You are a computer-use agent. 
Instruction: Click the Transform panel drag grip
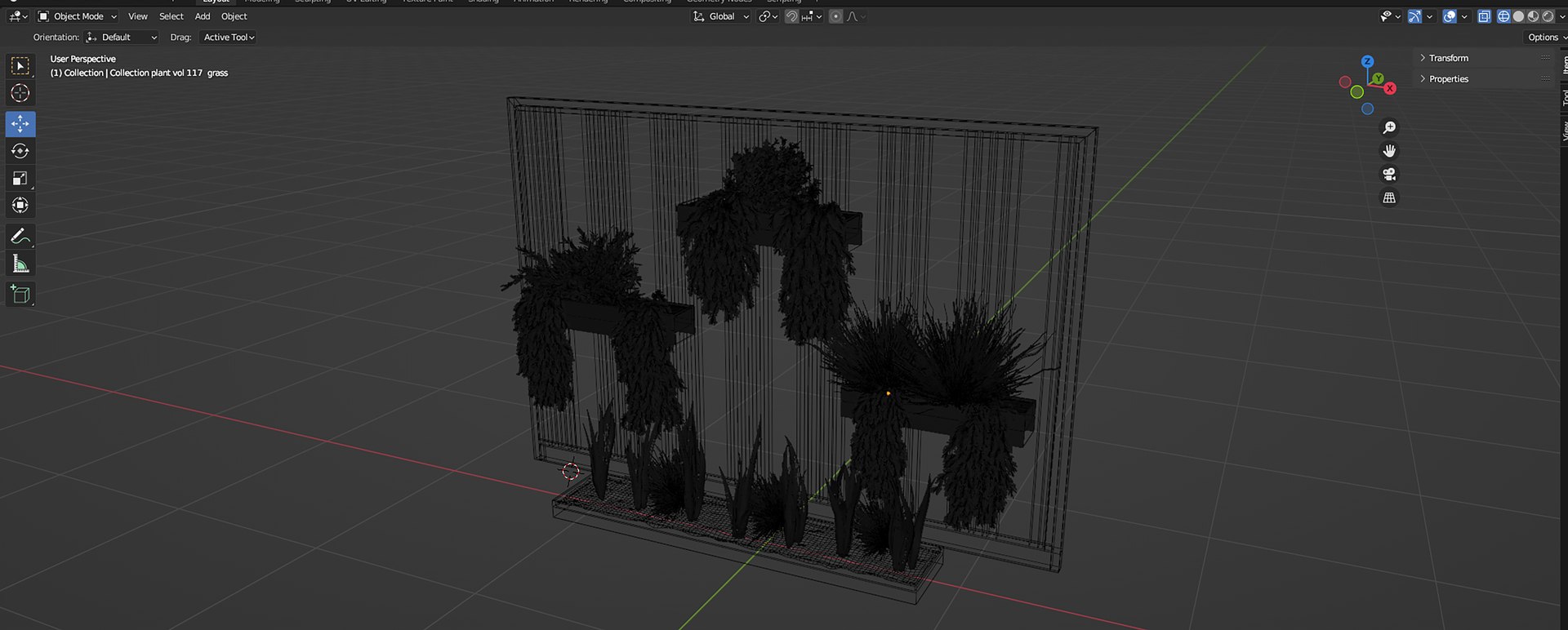pyautogui.click(x=1545, y=58)
